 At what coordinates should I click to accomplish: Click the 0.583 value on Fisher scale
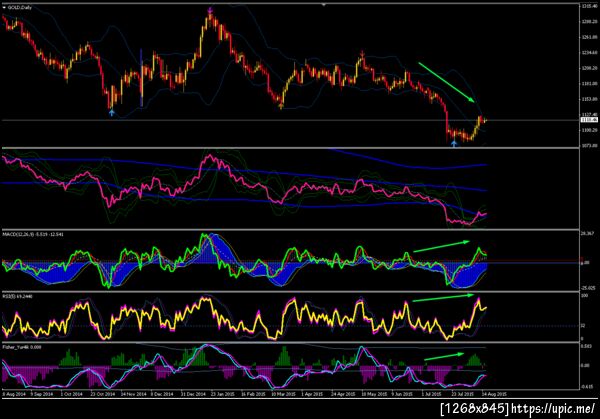[x=586, y=346]
